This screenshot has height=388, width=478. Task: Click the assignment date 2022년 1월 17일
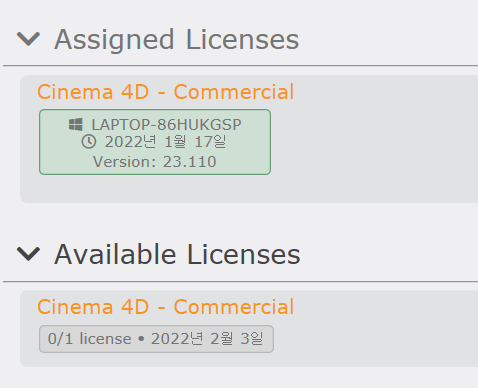click(166, 142)
